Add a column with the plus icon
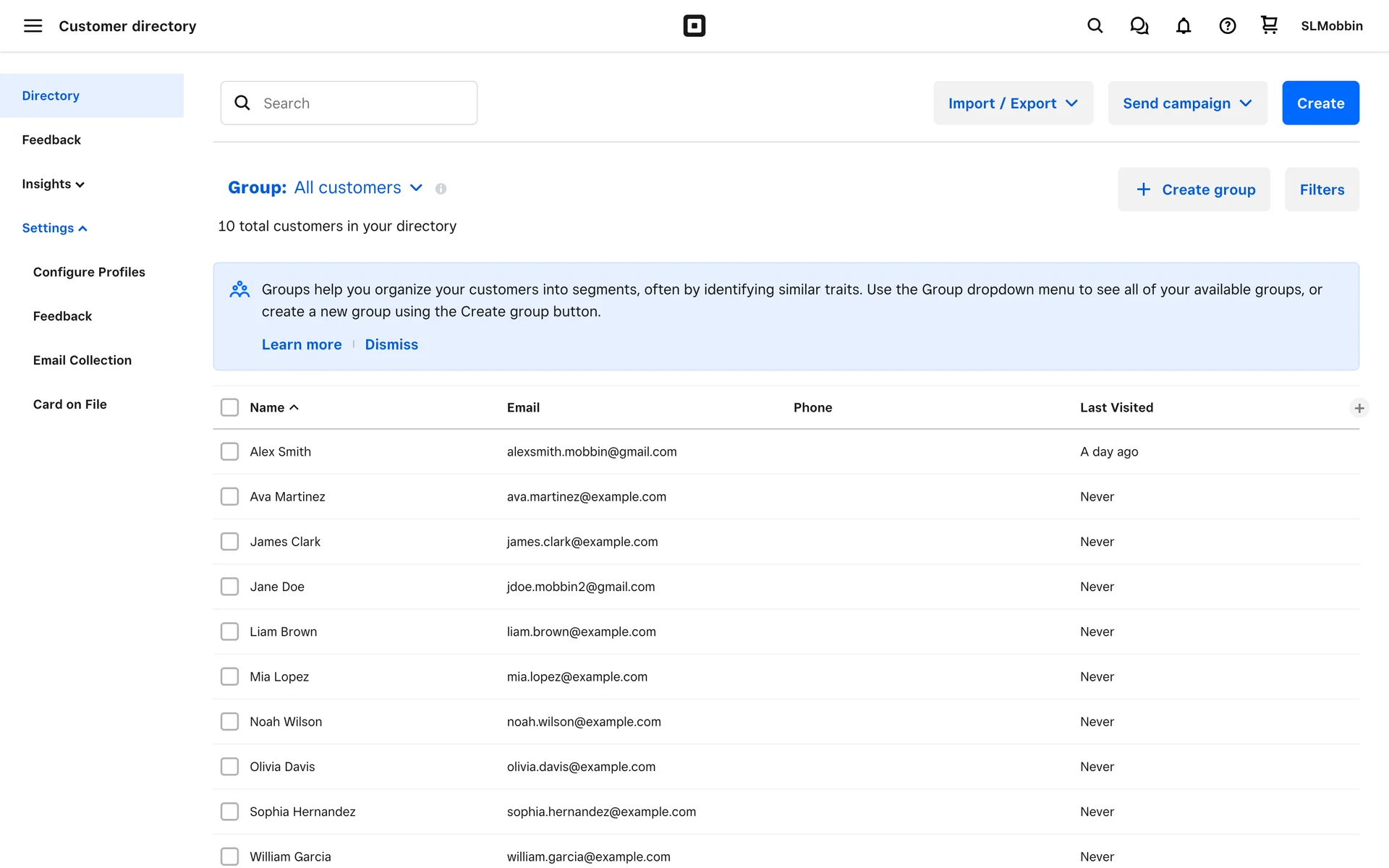 click(1359, 408)
